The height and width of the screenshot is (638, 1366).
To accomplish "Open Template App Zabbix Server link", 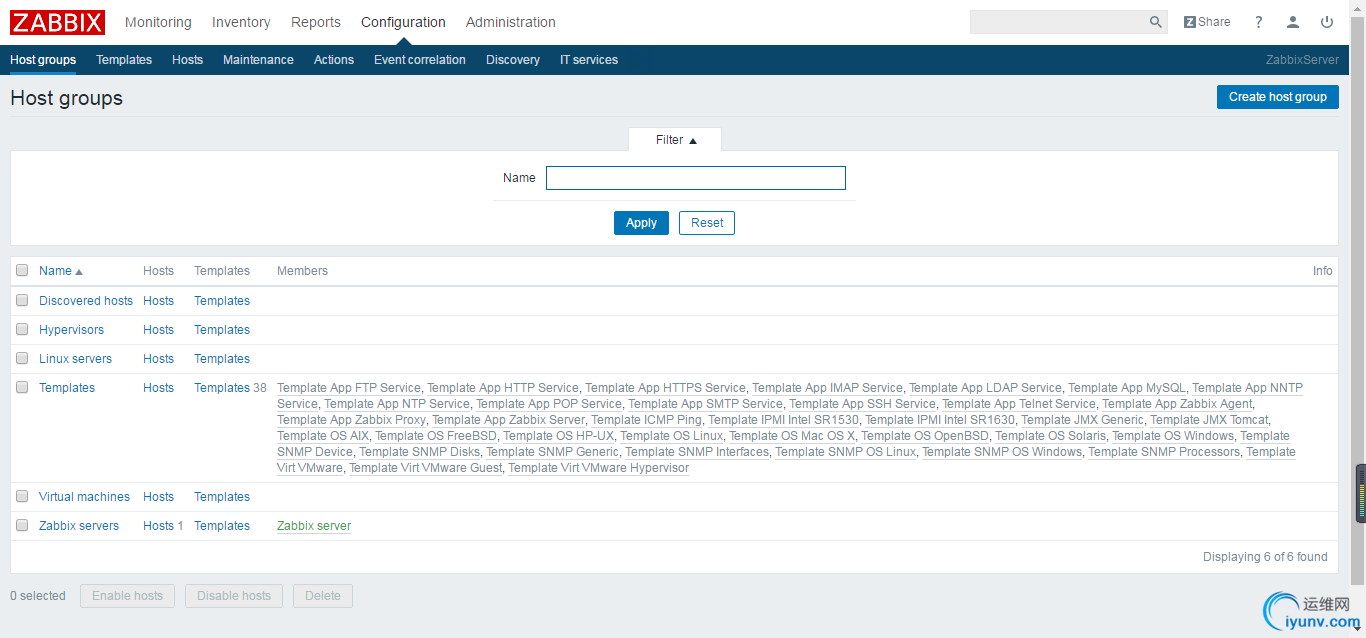I will [508, 420].
